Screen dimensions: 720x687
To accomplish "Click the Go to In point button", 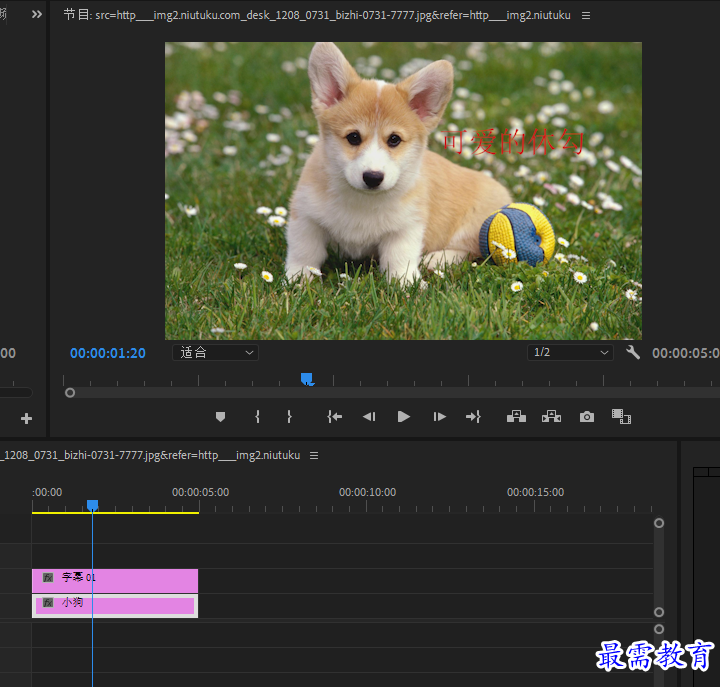I will point(334,417).
